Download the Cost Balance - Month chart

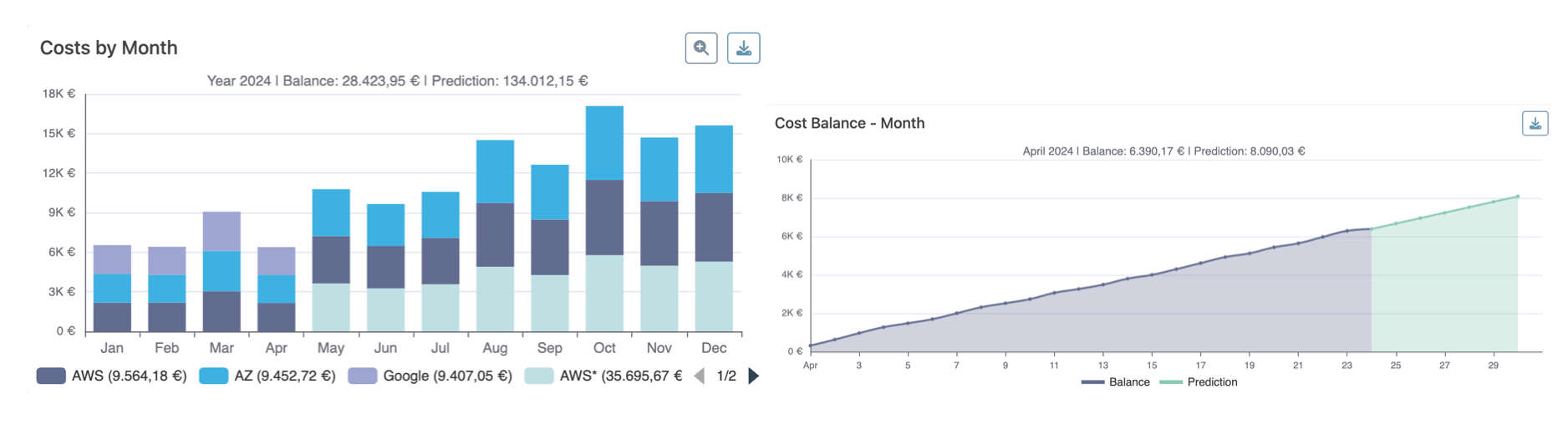(1535, 124)
